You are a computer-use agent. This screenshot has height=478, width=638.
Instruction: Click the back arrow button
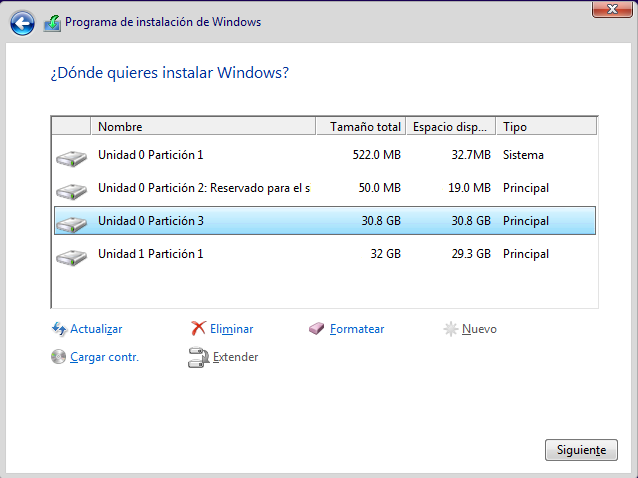coord(22,22)
